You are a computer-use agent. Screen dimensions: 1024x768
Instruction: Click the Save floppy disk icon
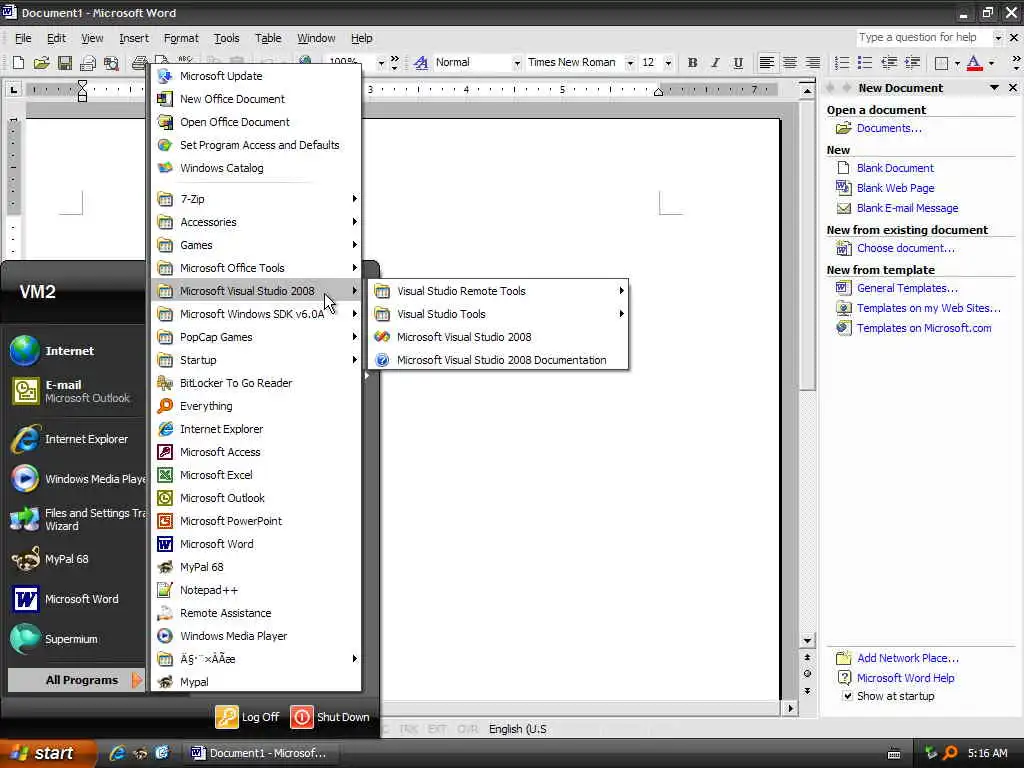[x=65, y=63]
